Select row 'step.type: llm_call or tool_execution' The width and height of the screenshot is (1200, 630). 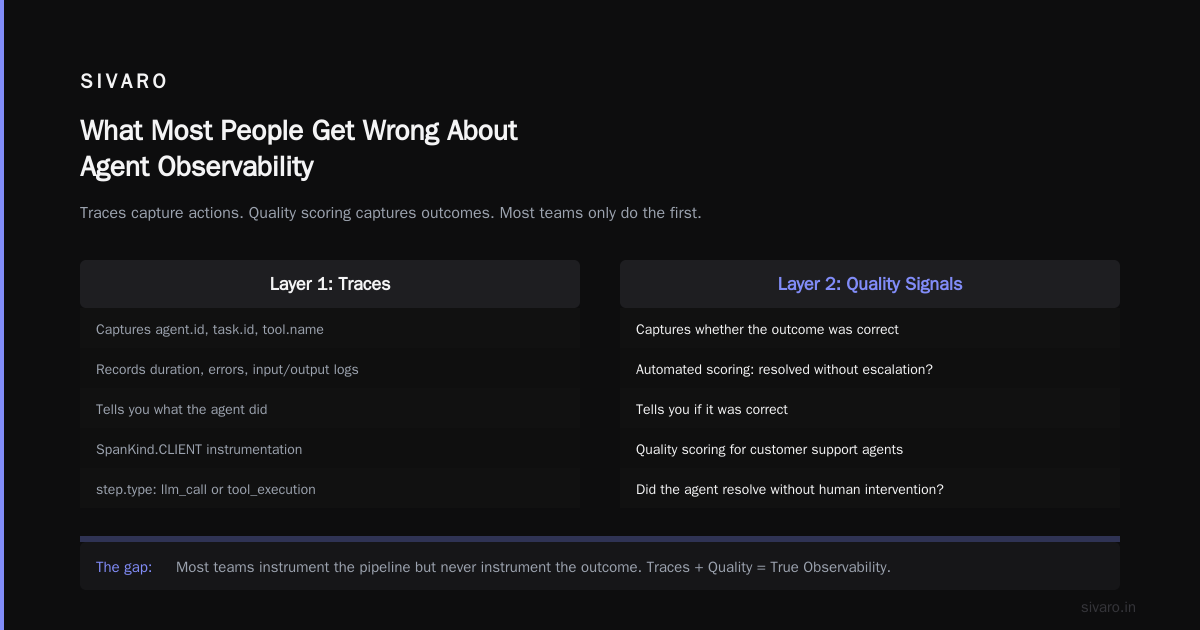coord(330,489)
